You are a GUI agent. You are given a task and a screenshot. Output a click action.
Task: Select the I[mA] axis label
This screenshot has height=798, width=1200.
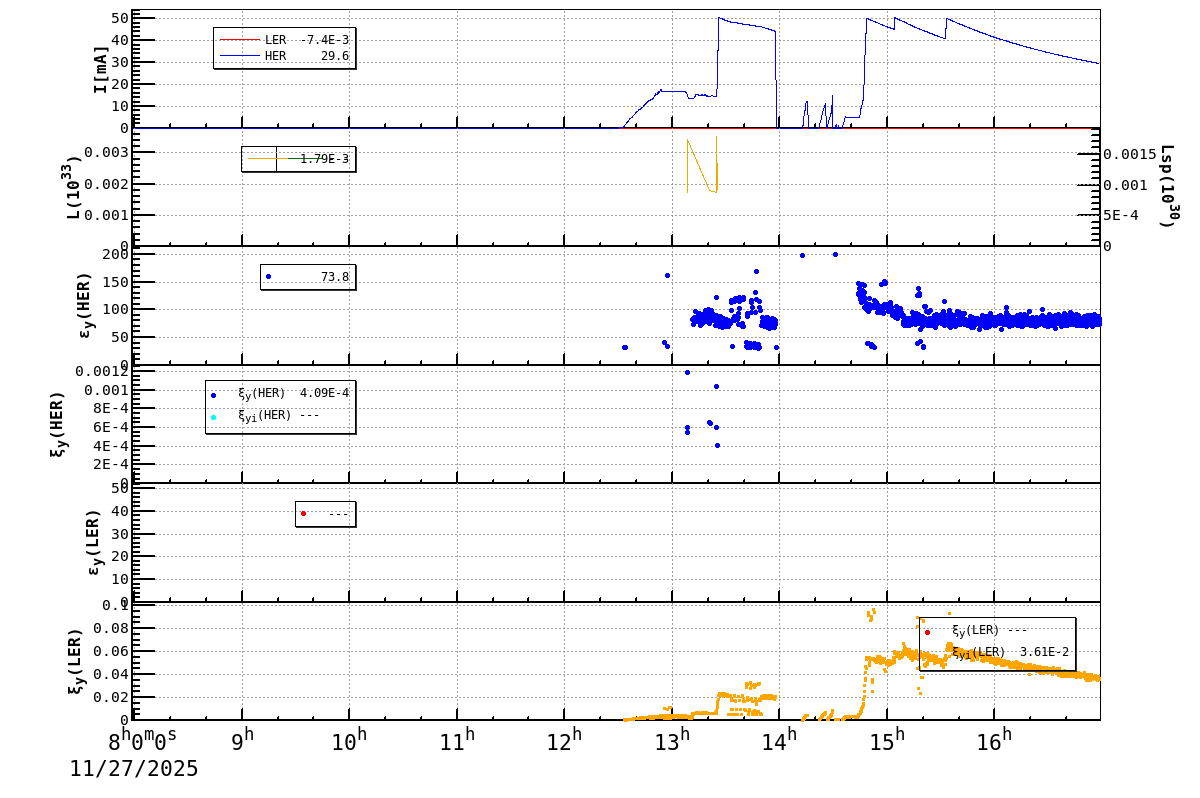pos(101,66)
